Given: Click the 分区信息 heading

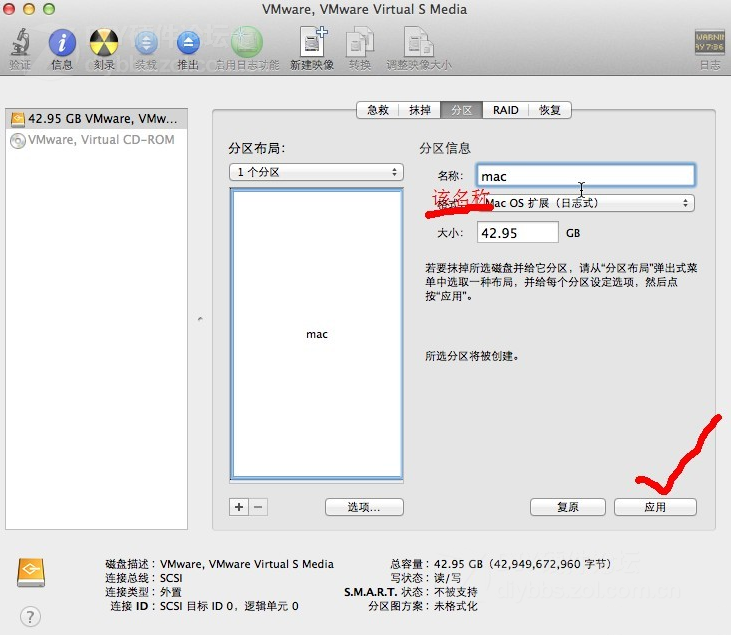Looking at the screenshot, I should (x=445, y=148).
